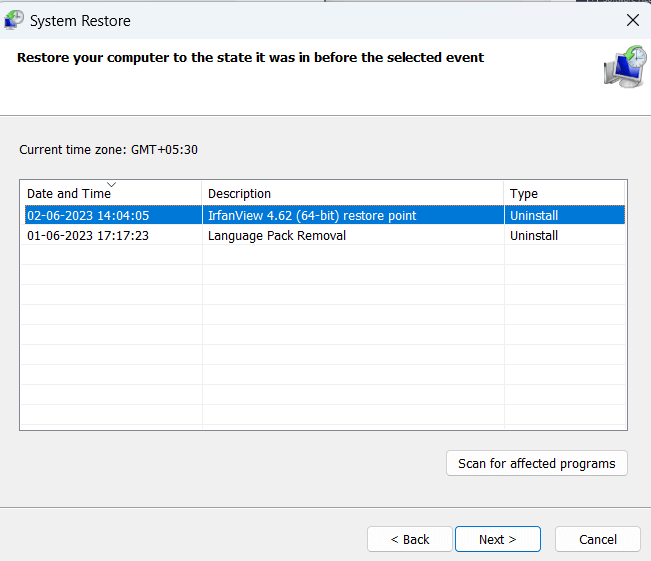Go to previous step with Back button
Viewport: 651px width, 561px height.
coord(409,539)
